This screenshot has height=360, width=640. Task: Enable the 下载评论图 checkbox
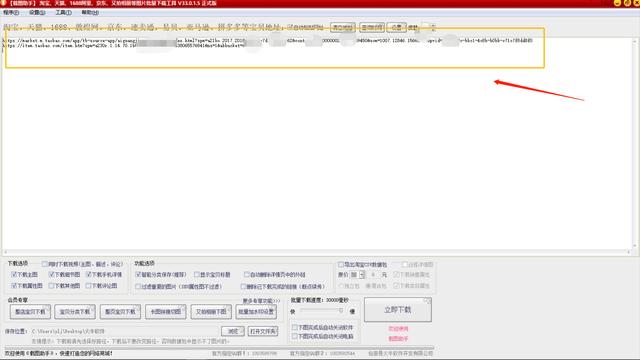(89, 285)
